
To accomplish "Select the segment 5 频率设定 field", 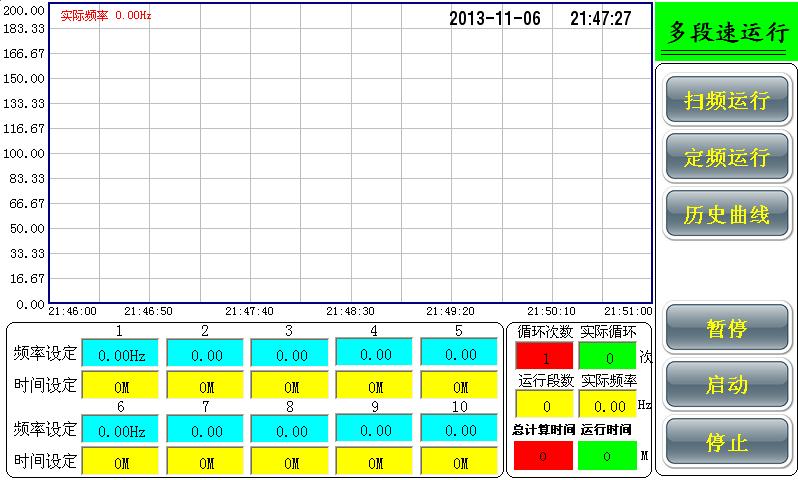I will click(459, 354).
